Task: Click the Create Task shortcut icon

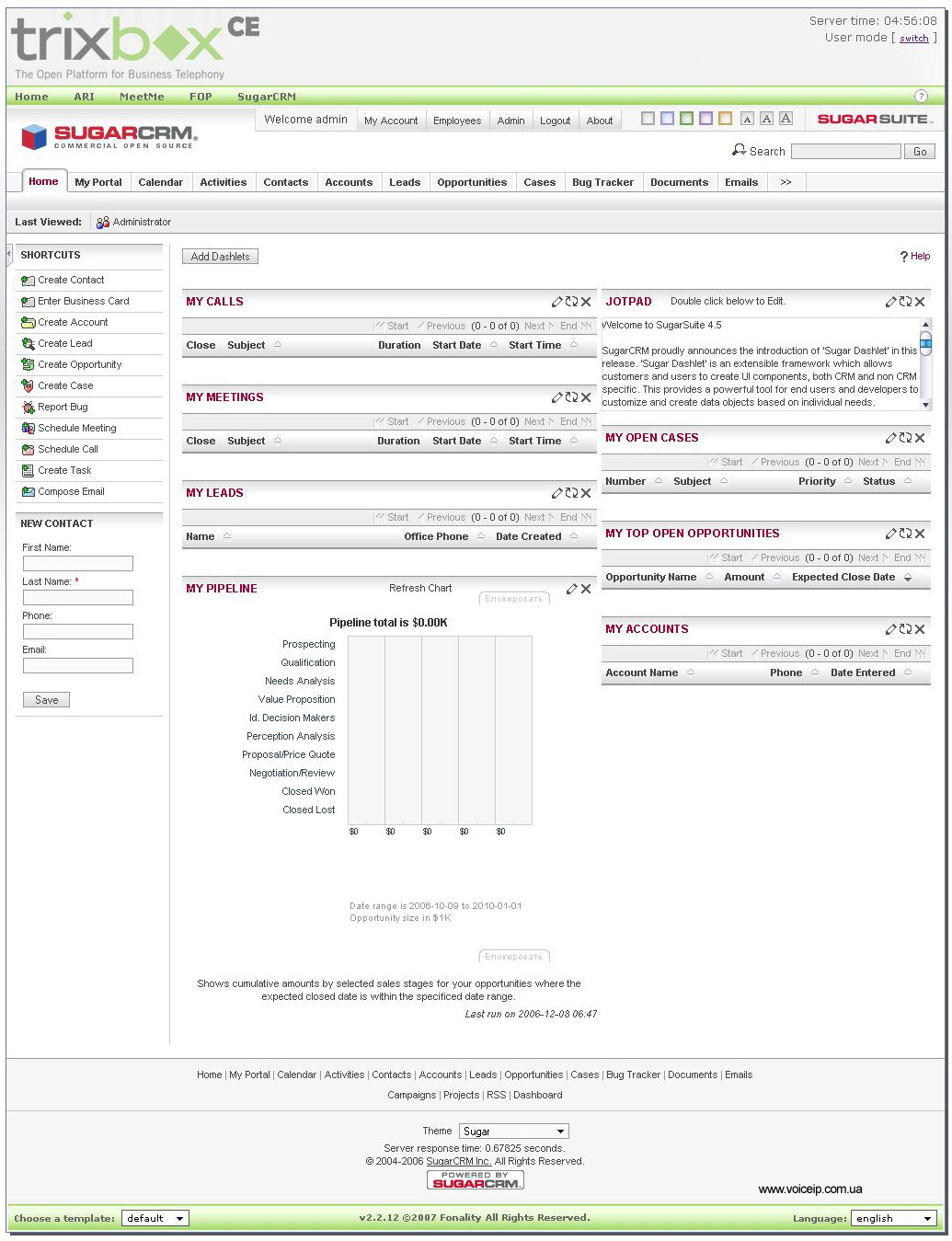Action: click(28, 471)
